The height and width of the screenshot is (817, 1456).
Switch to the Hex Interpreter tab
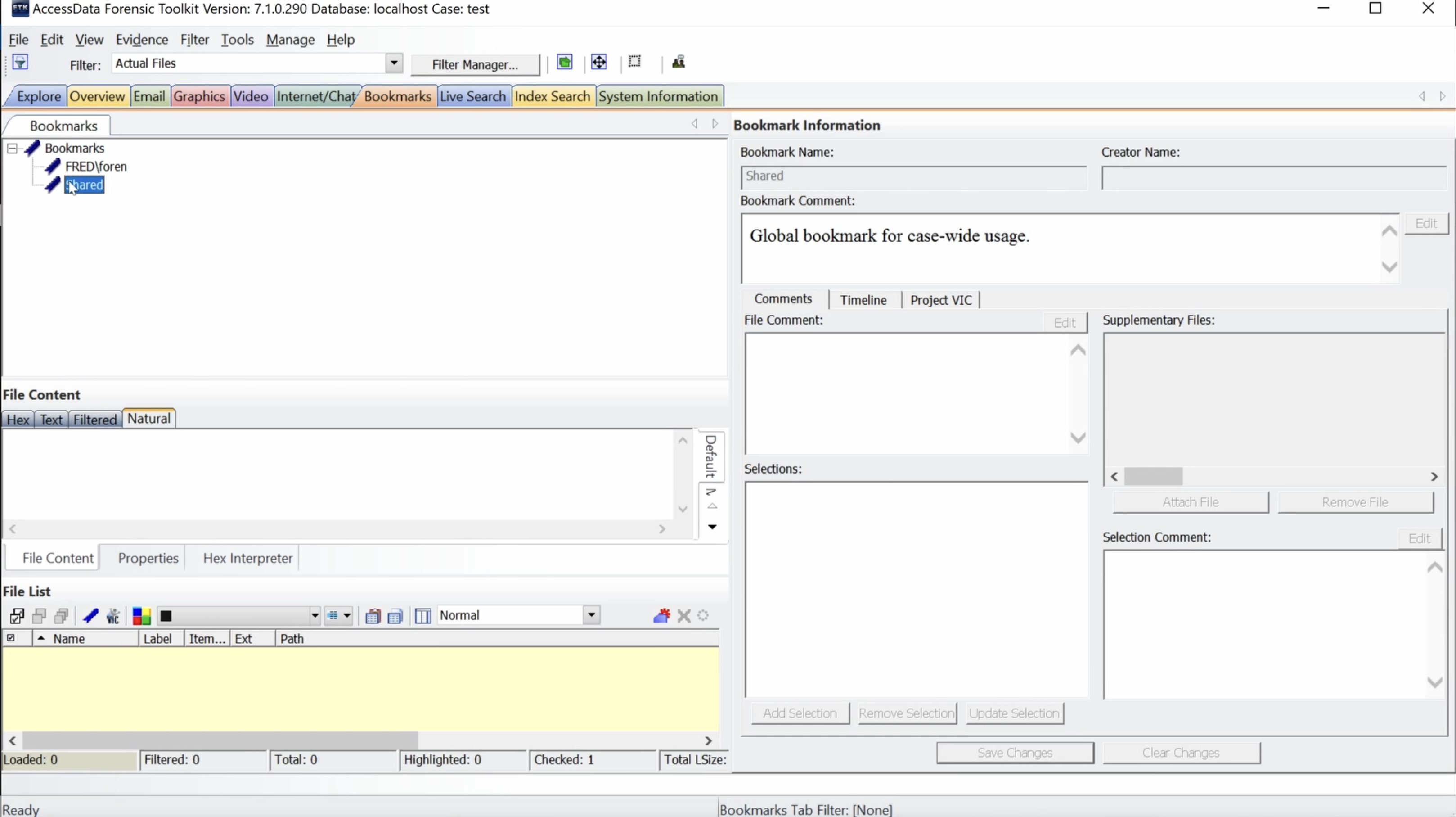click(247, 558)
